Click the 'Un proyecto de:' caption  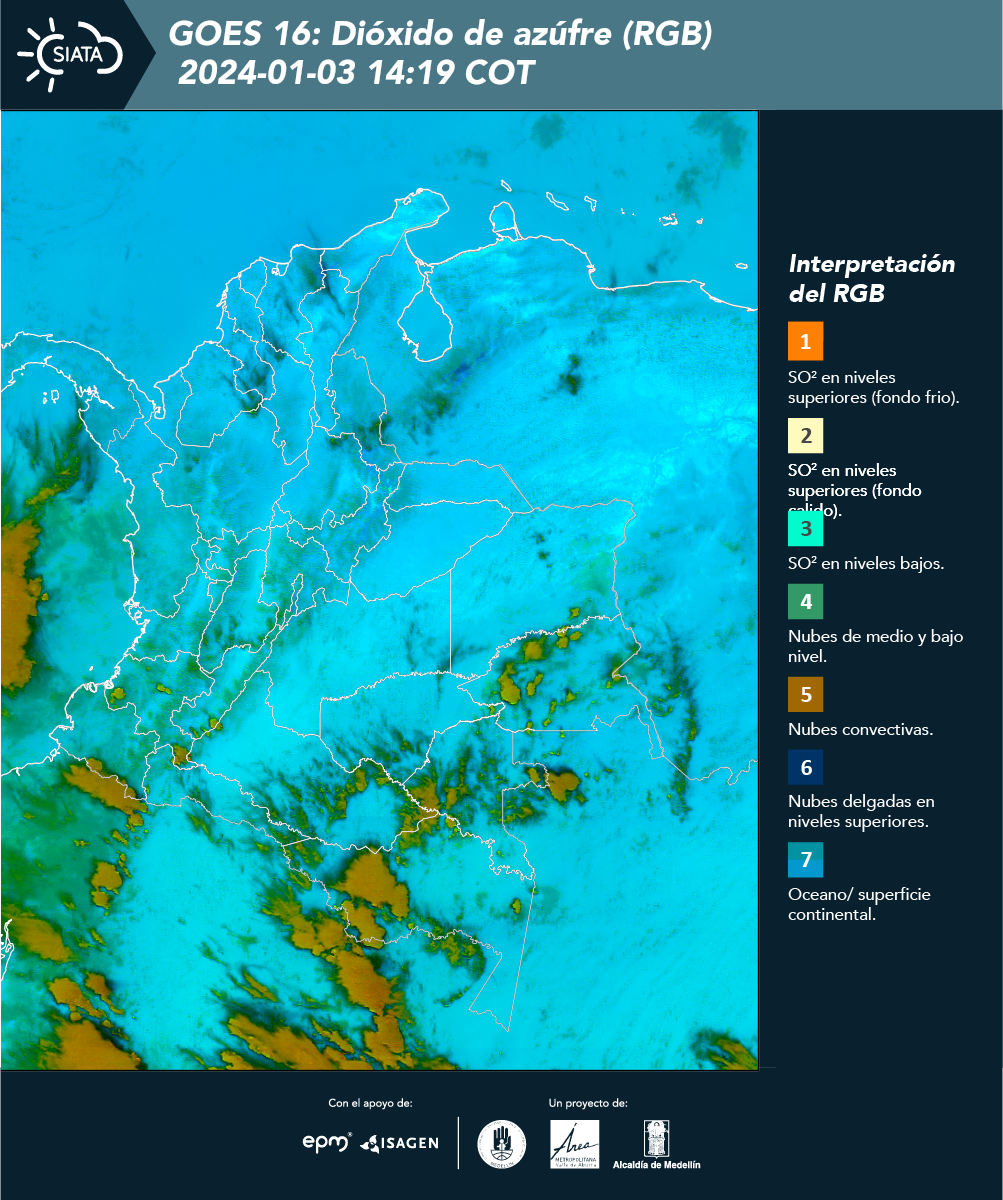pyautogui.click(x=588, y=1103)
